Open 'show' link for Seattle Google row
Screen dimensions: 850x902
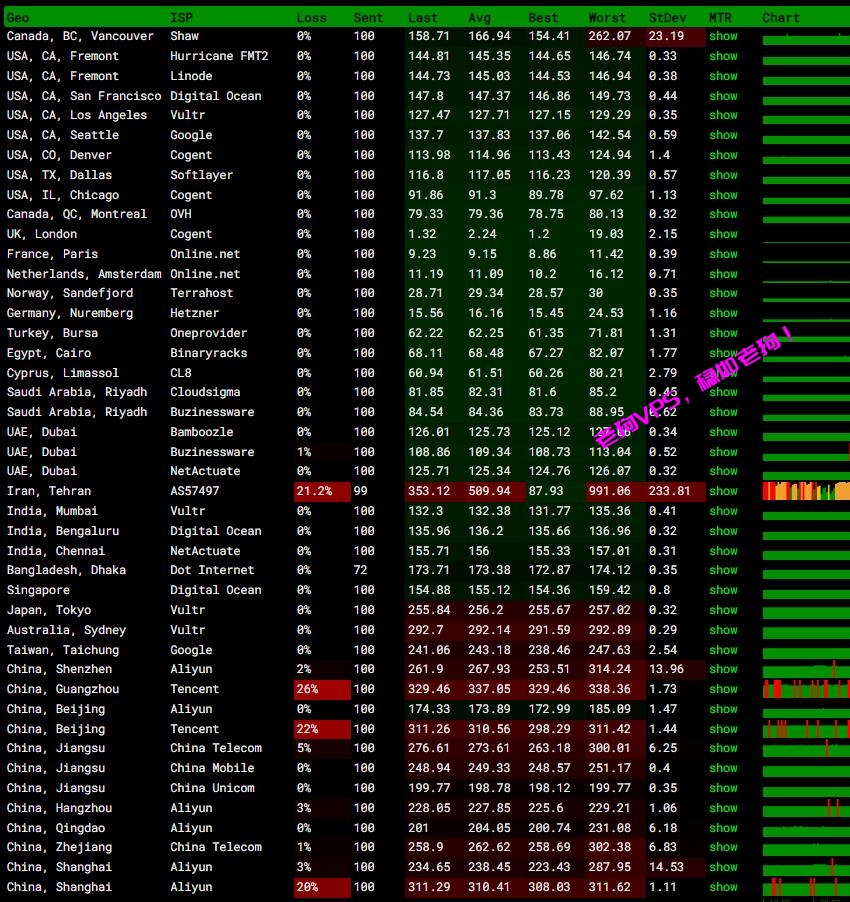[x=723, y=135]
